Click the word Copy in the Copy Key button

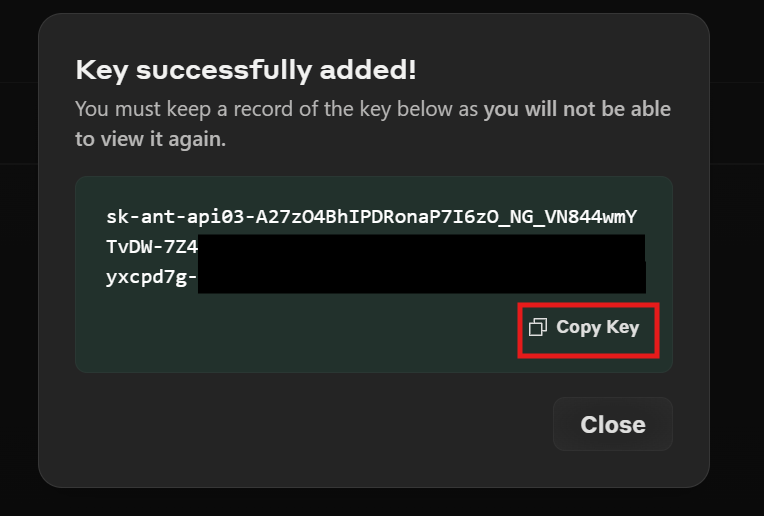(578, 327)
